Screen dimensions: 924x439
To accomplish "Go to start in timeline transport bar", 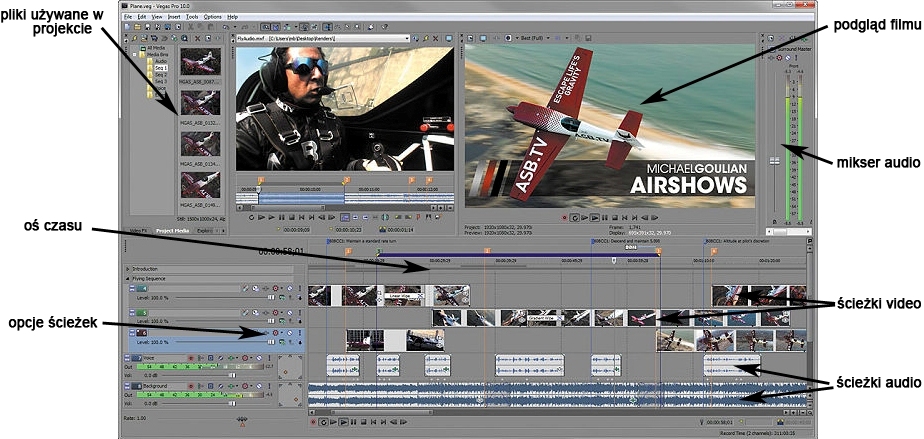I will tap(374, 422).
